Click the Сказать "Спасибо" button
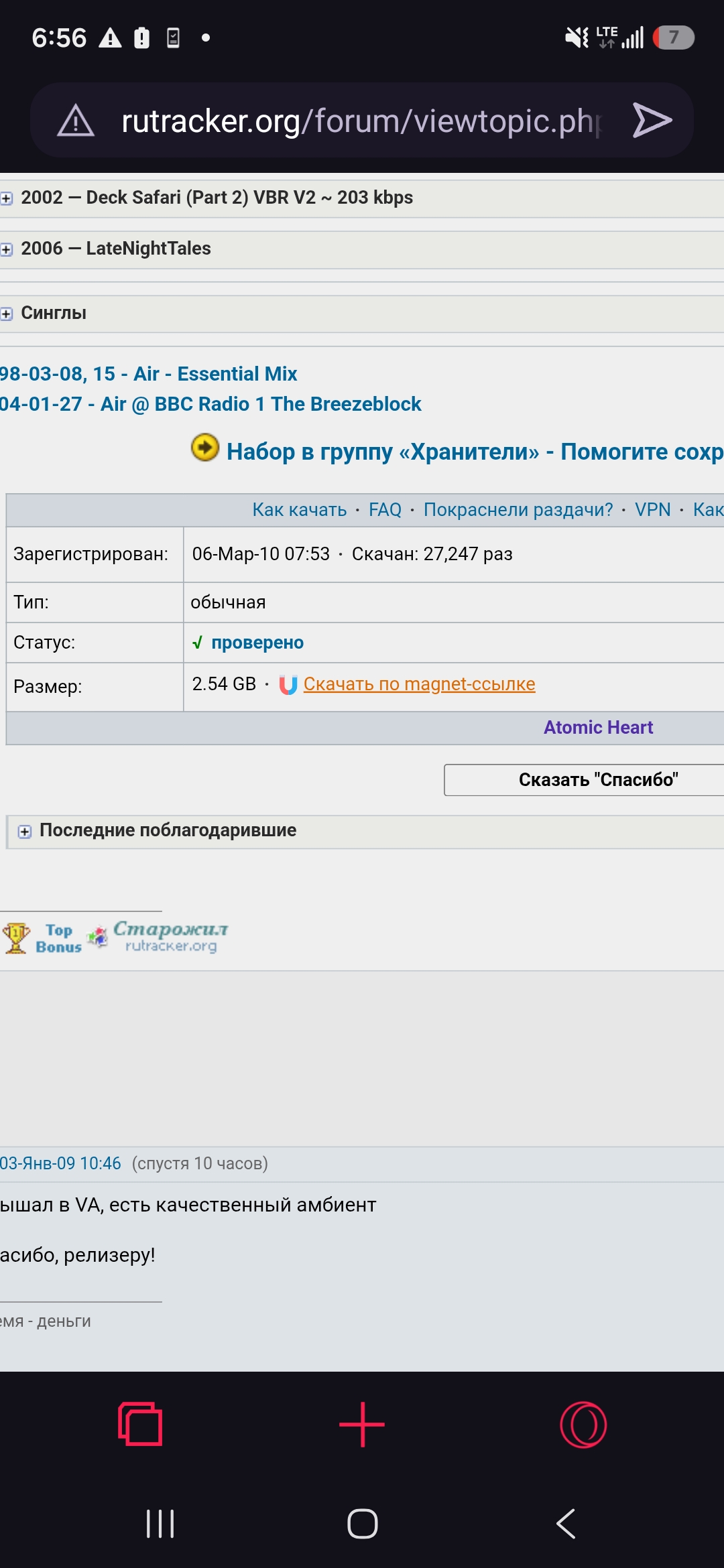Screen dimensions: 724x1568 584,780
